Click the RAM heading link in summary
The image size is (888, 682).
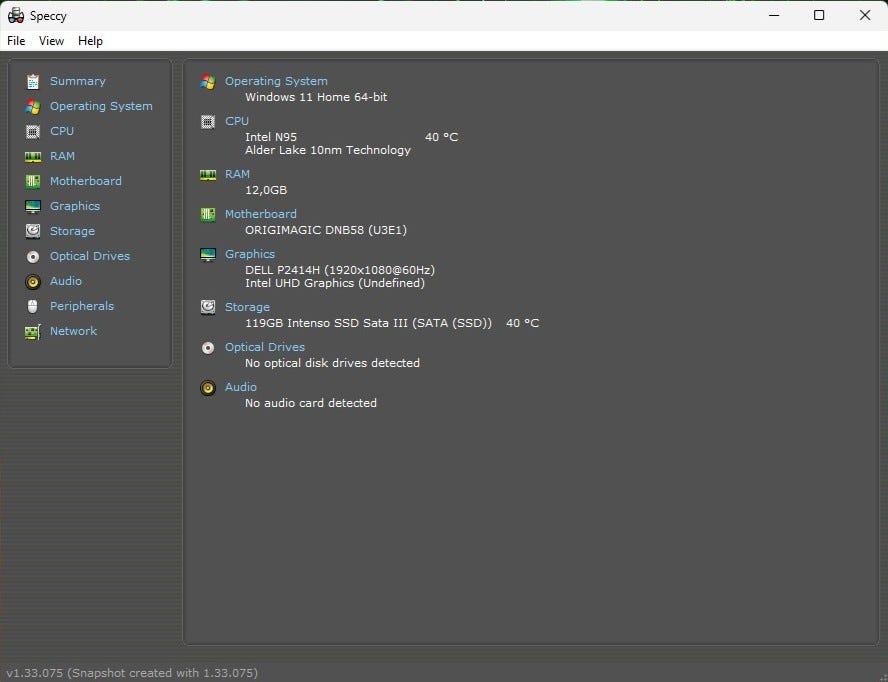click(x=237, y=174)
